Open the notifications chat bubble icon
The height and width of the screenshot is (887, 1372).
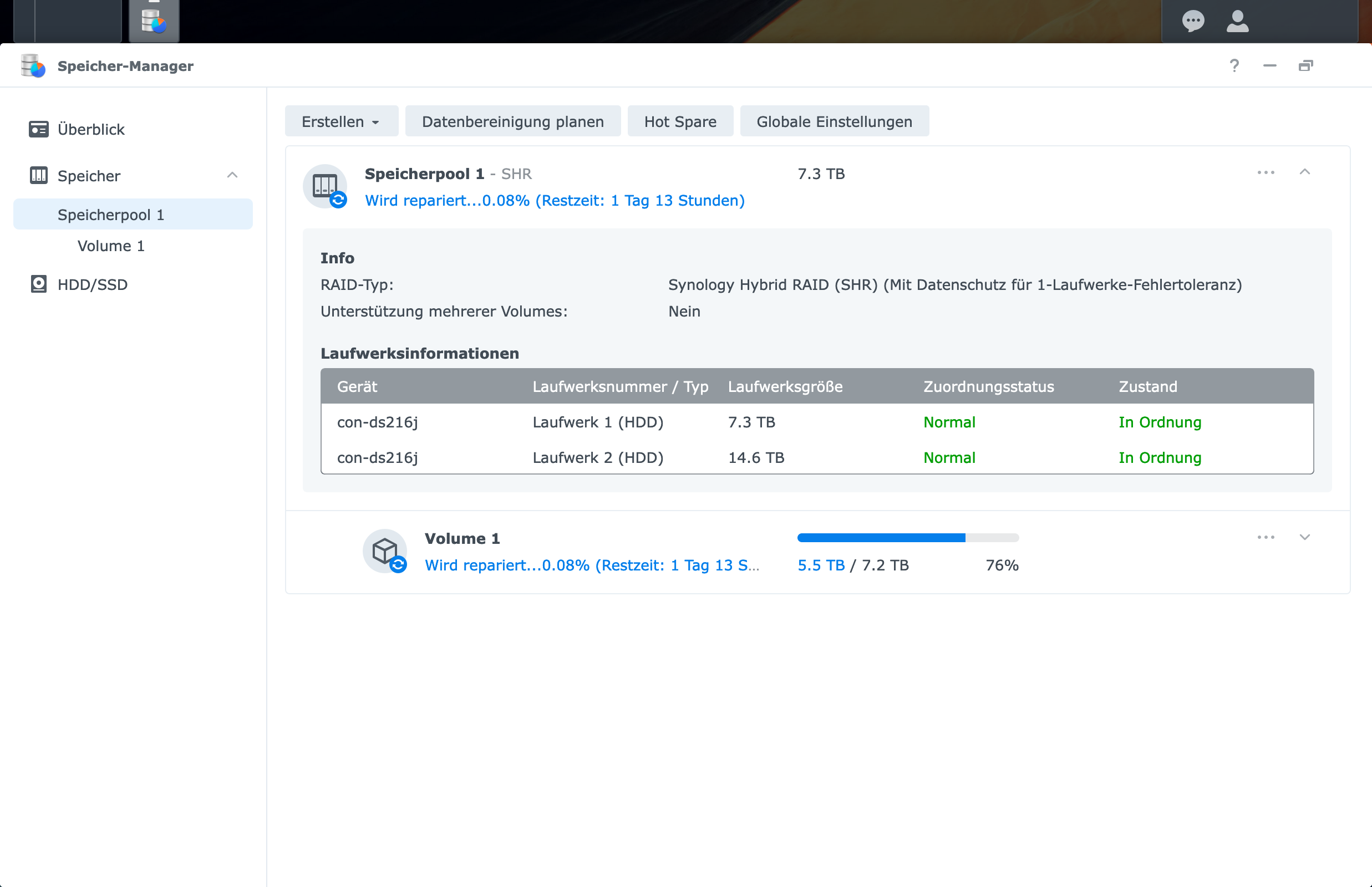[1192, 21]
